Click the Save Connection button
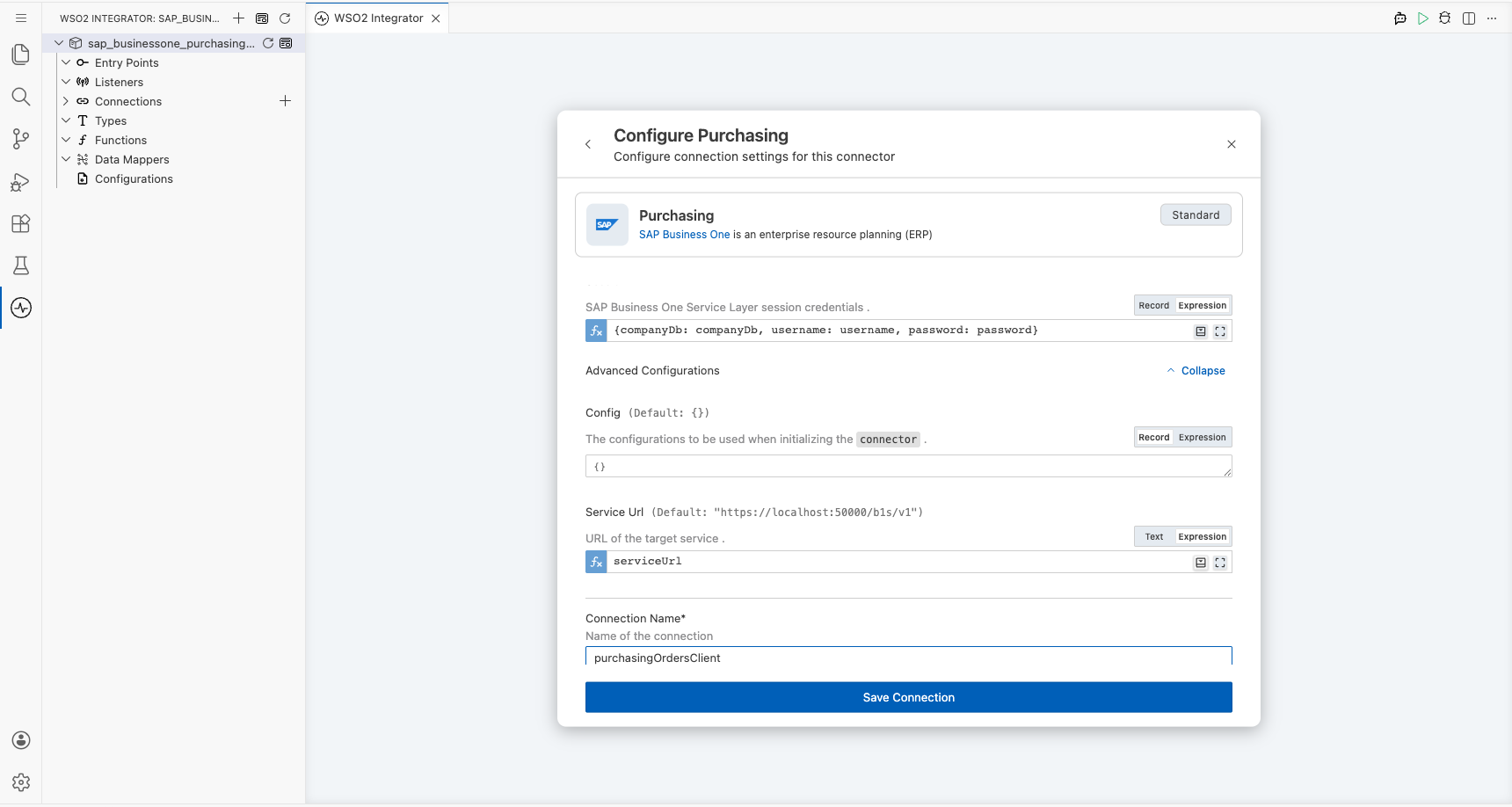Screen dimensions: 1512x807 909,698
